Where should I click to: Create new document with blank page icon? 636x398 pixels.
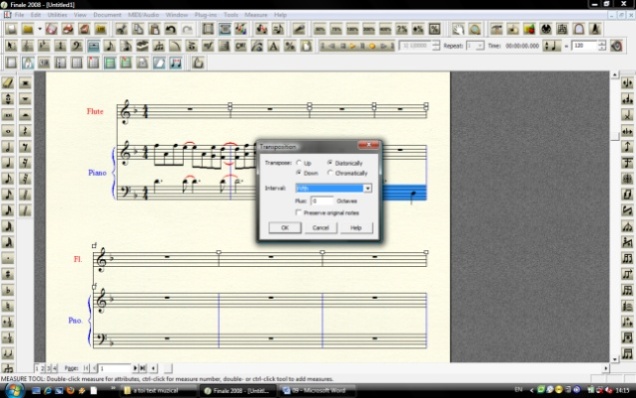11,29
